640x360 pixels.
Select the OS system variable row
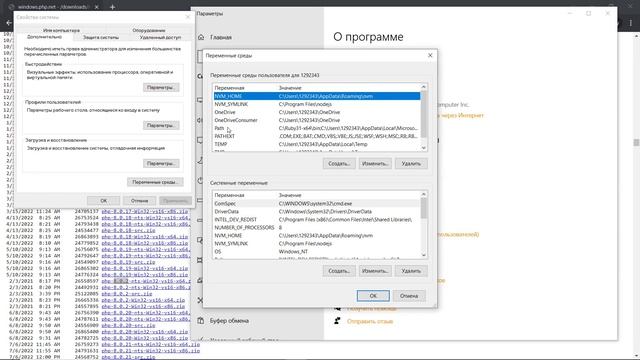tap(317, 251)
